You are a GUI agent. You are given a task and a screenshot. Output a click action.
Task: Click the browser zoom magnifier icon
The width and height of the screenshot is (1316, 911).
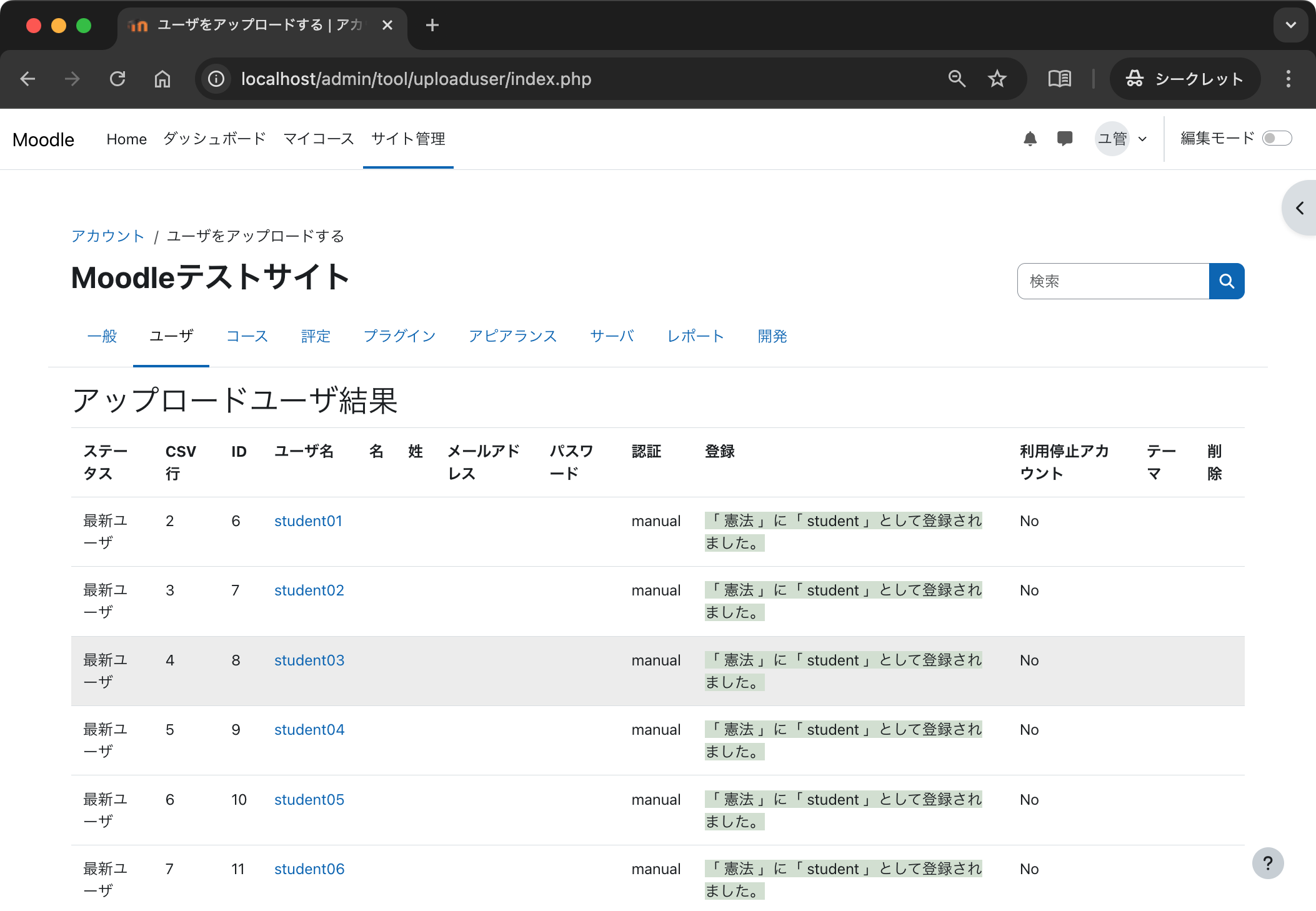click(x=957, y=79)
